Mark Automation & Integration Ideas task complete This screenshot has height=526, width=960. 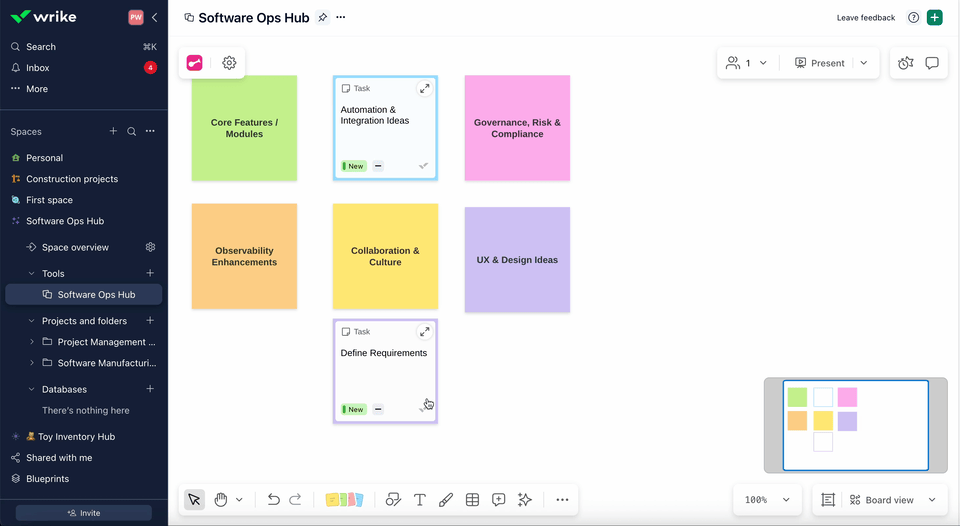click(x=423, y=166)
